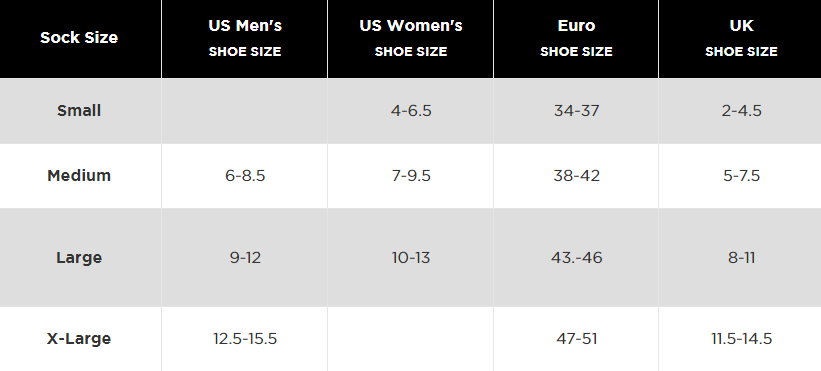This screenshot has width=821, height=371.
Task: Click the US Women's shoe size header
Action: point(411,38)
